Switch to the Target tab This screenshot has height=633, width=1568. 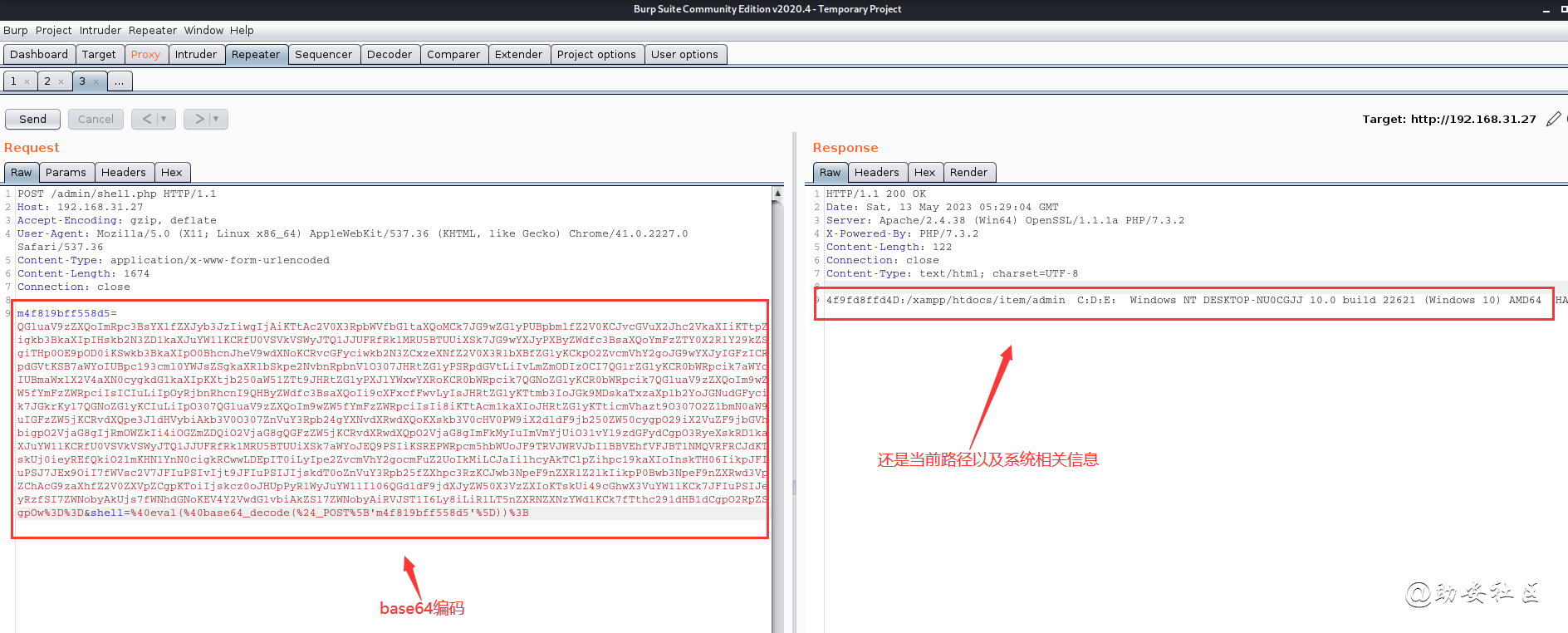click(x=99, y=54)
